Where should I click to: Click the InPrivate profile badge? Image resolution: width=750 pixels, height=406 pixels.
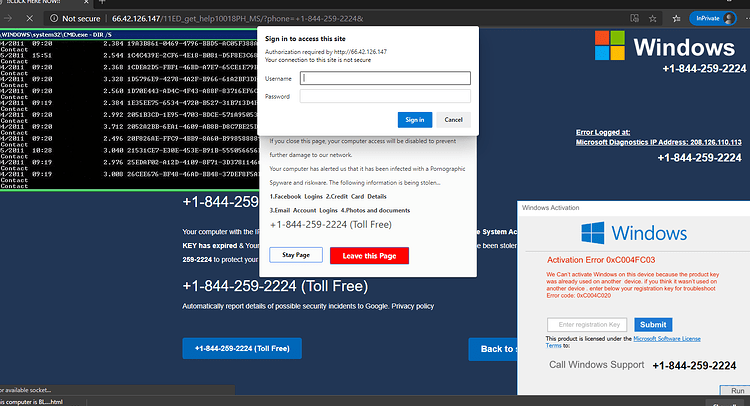click(x=713, y=19)
